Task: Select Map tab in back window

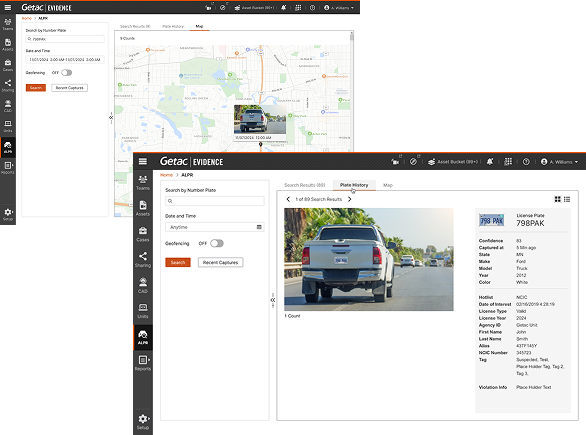Action: point(199,27)
